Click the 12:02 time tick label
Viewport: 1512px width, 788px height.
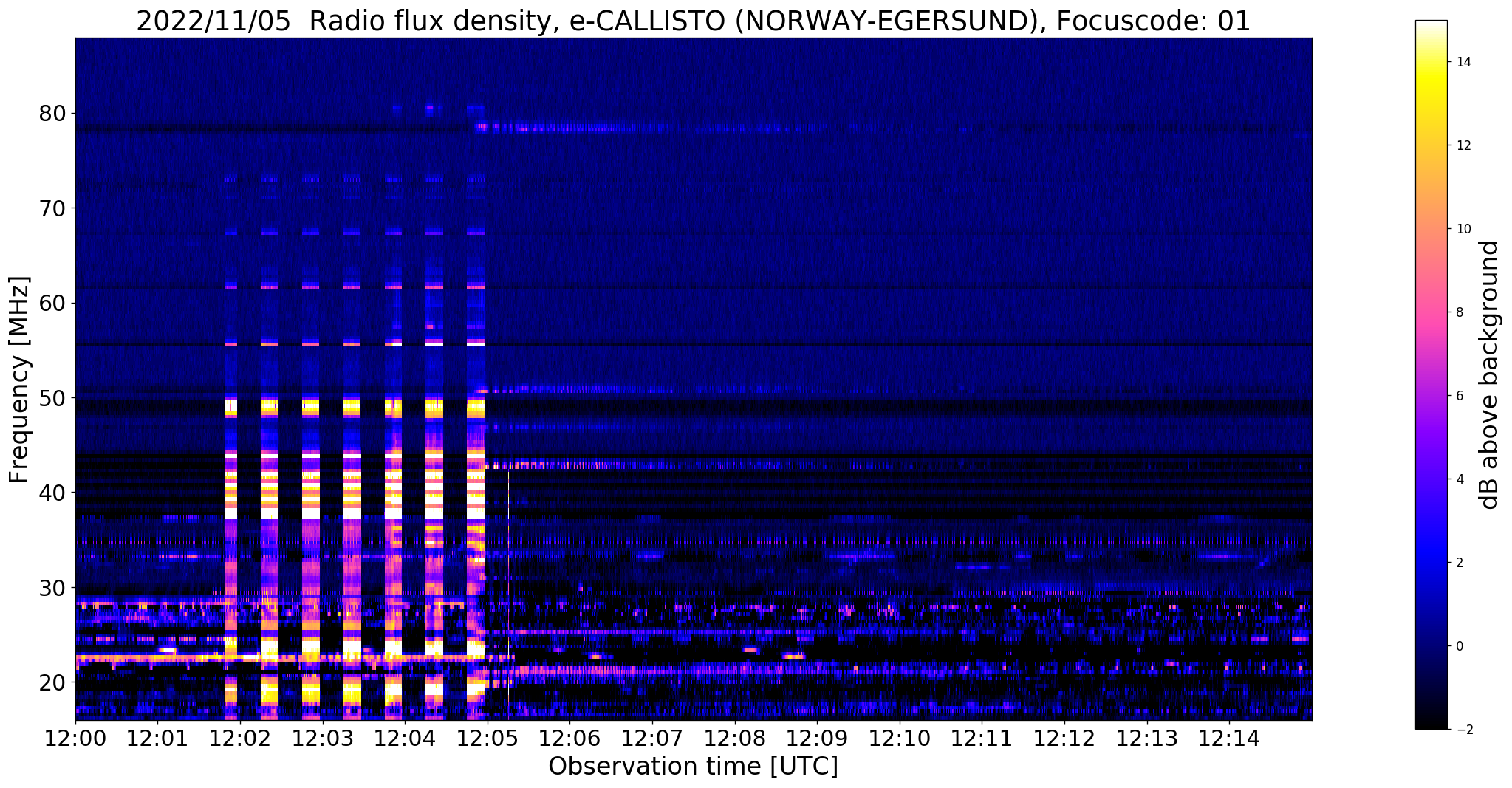[x=240, y=739]
